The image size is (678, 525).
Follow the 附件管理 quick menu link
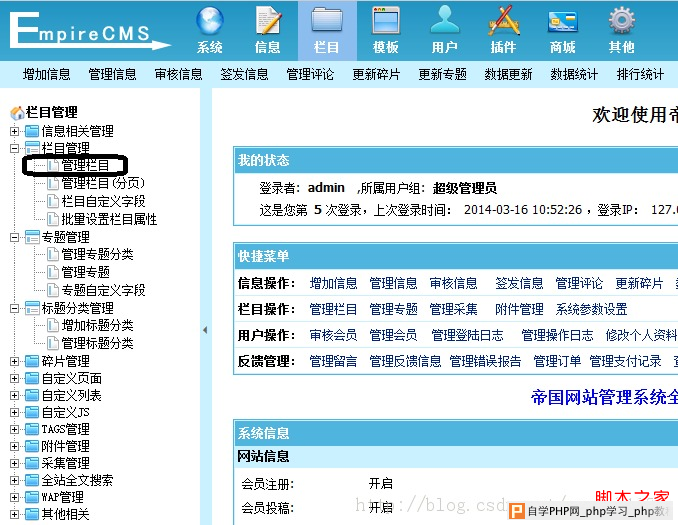519,309
